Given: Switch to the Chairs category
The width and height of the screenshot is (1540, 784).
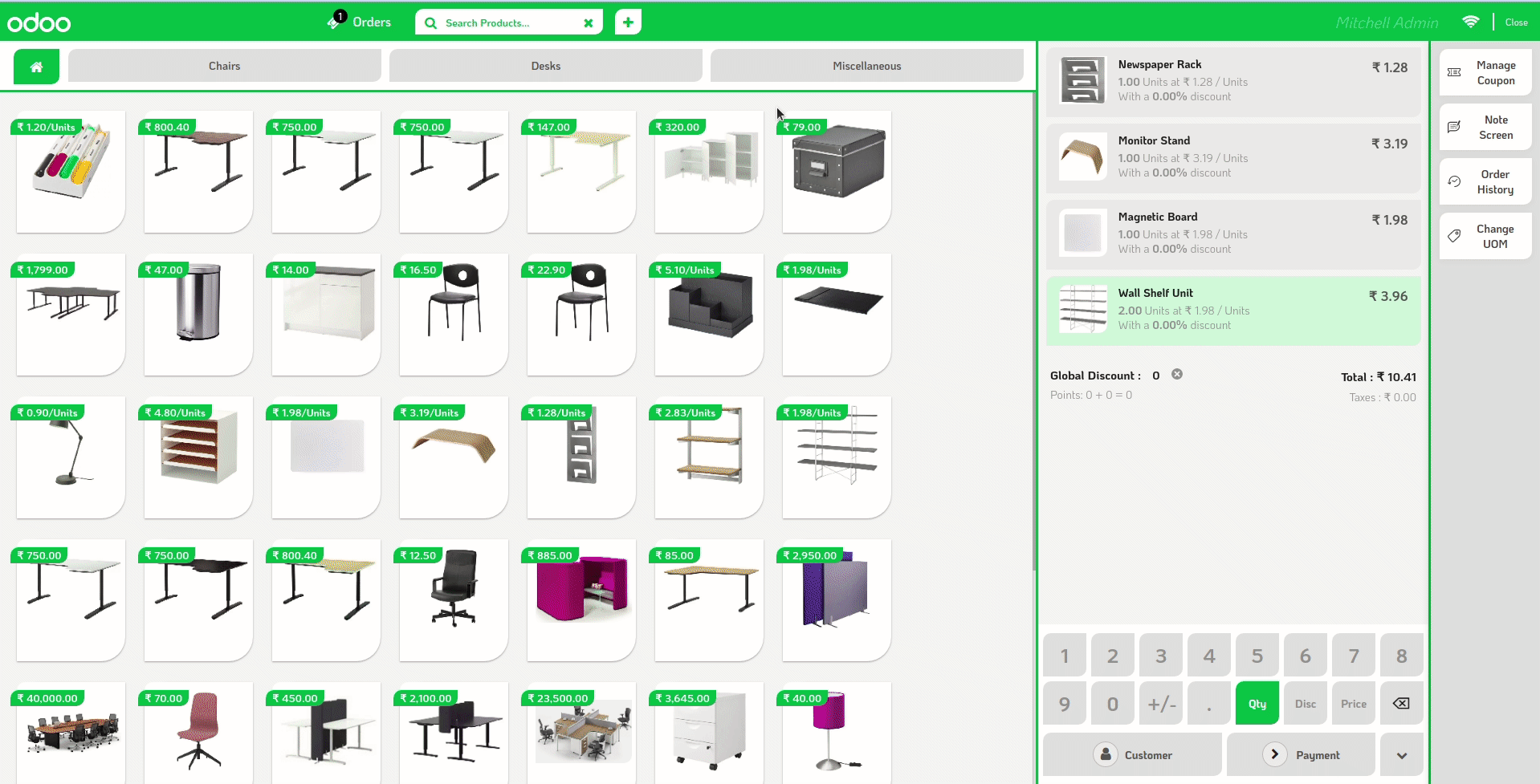Looking at the screenshot, I should (225, 66).
